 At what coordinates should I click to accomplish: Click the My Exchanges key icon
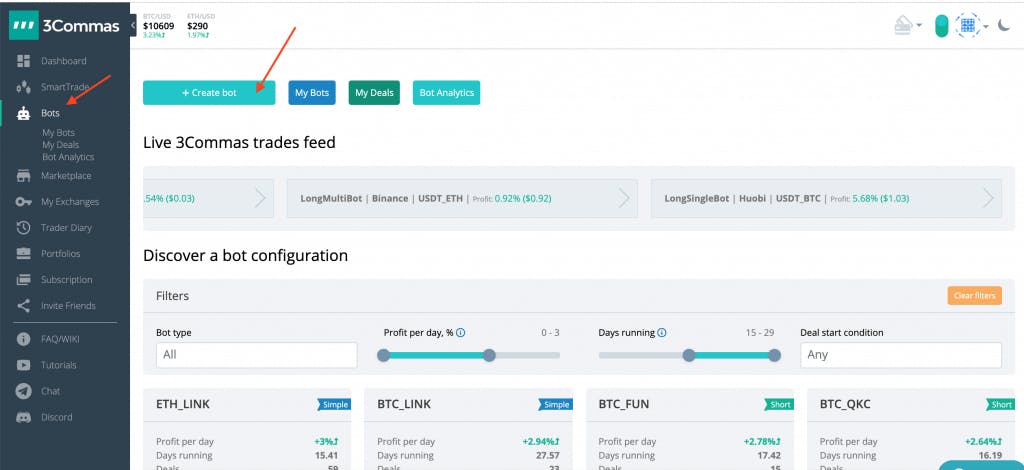click(x=24, y=202)
